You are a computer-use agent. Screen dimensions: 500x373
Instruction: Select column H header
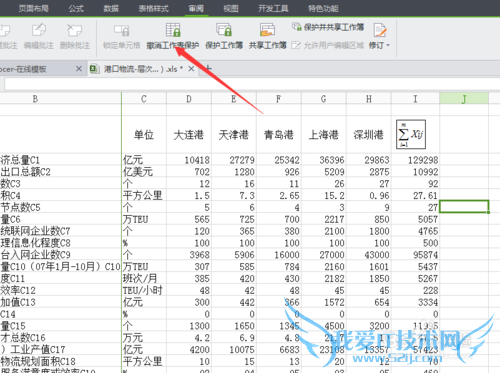[x=369, y=99]
